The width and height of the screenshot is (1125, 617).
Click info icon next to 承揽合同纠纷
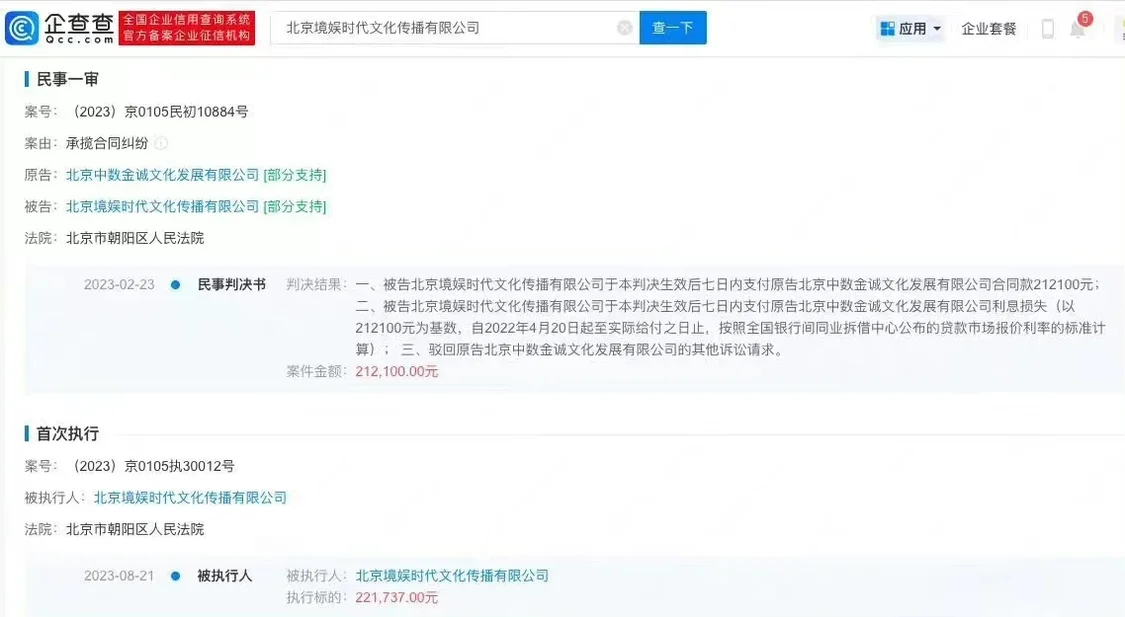161,143
